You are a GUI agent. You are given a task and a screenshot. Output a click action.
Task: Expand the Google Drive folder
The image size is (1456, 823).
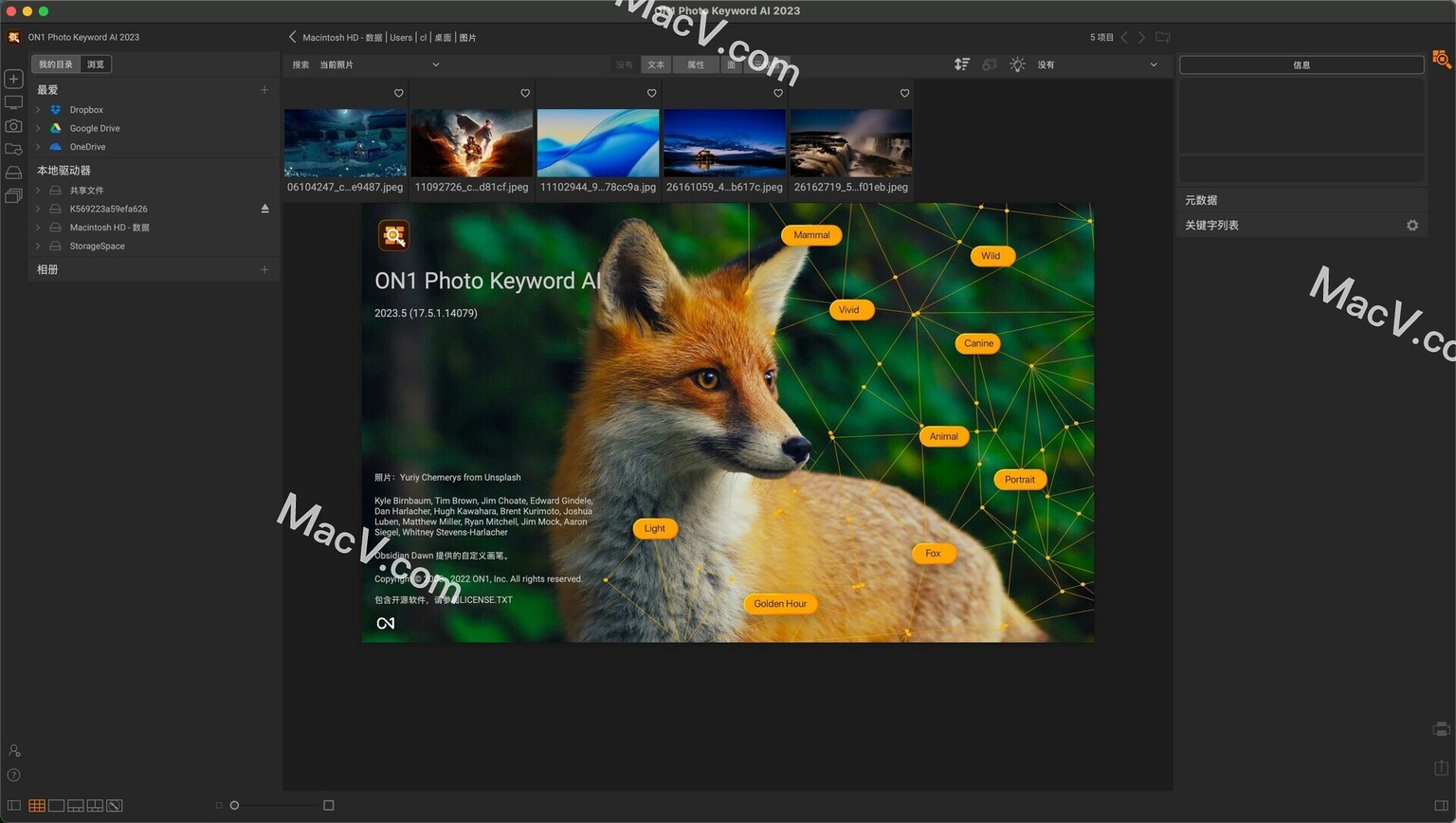tap(38, 128)
